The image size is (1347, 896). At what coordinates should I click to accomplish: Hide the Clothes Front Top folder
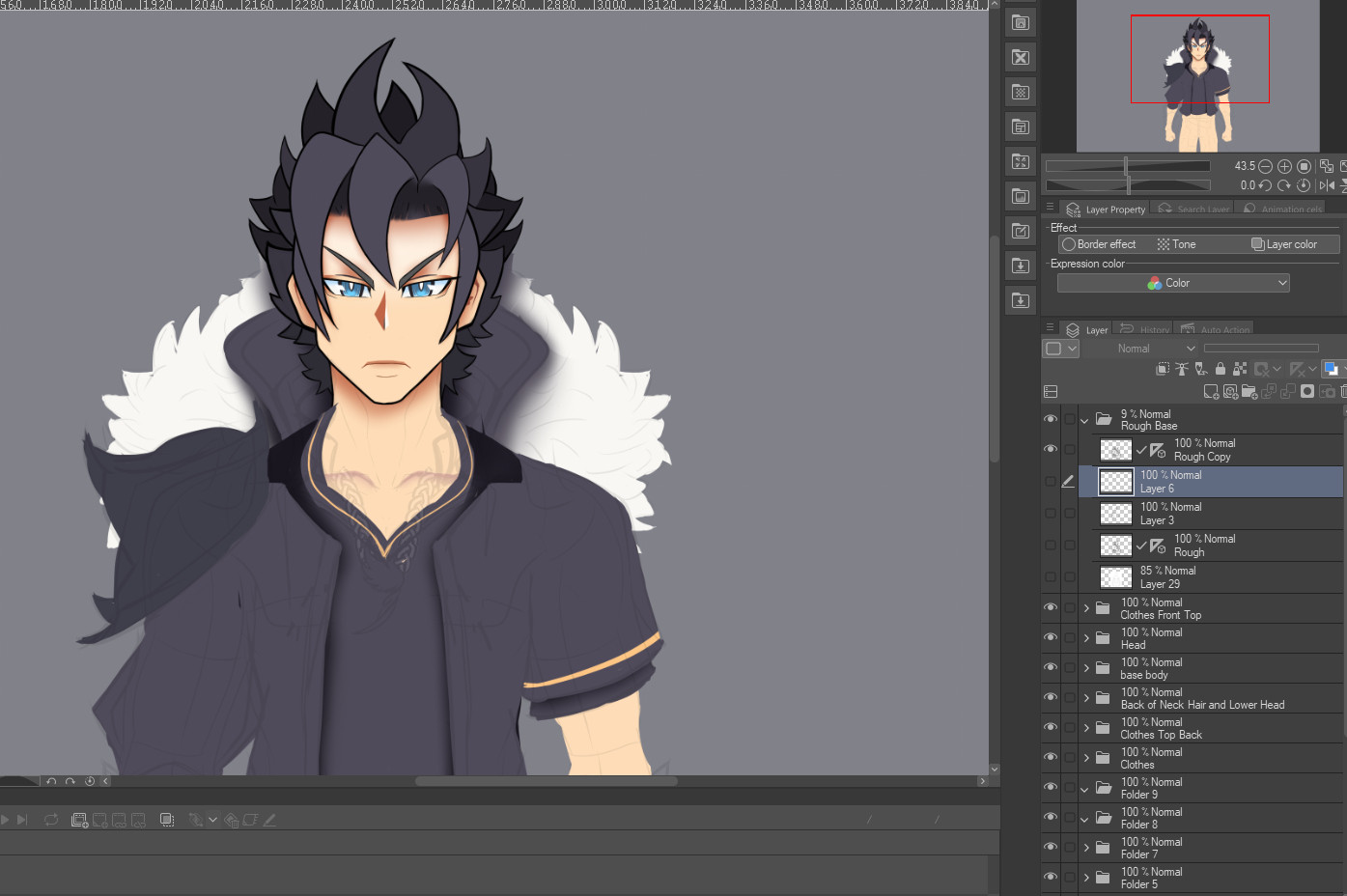tap(1051, 607)
